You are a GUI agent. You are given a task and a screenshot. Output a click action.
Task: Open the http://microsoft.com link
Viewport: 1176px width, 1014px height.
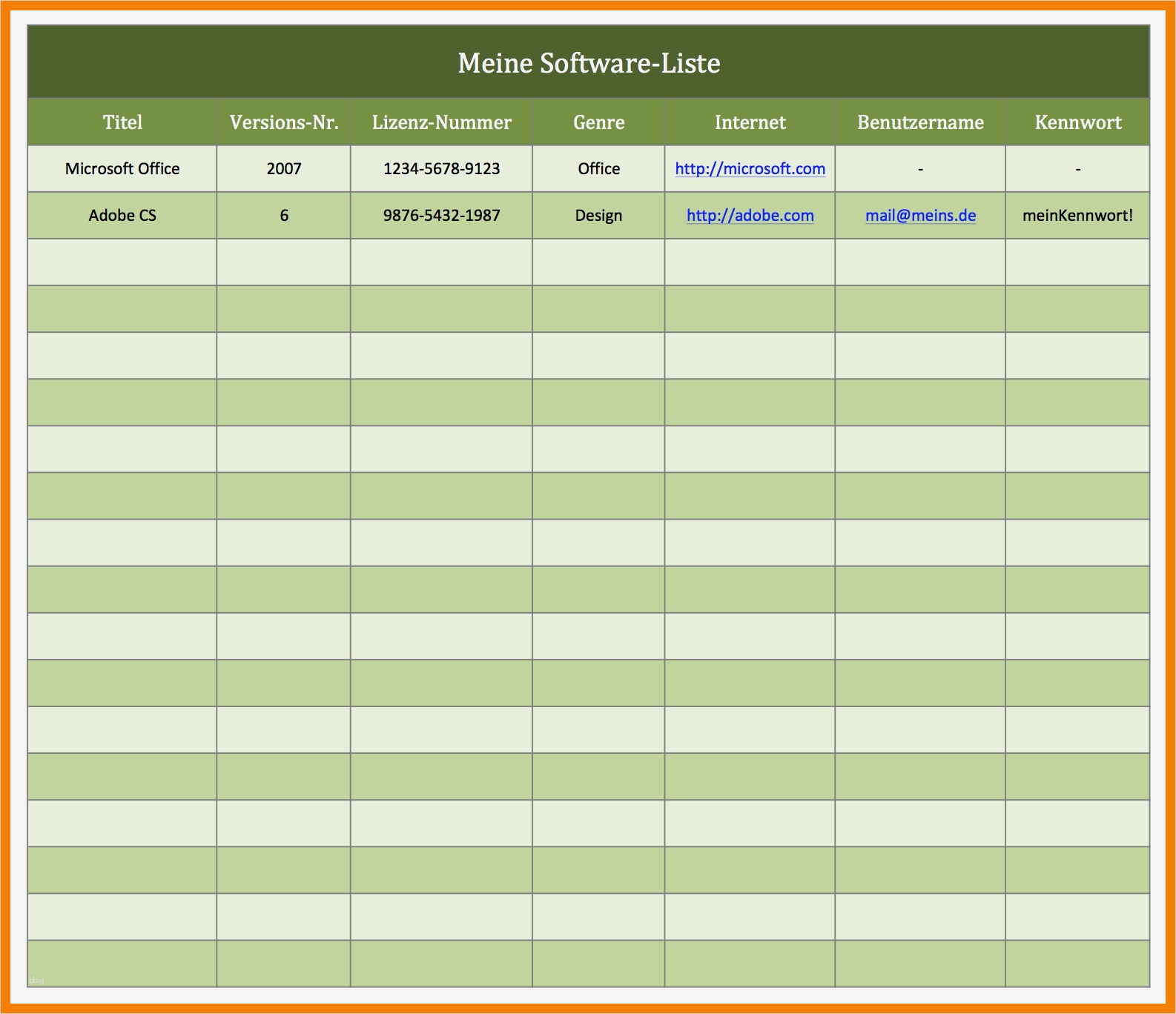pos(750,168)
